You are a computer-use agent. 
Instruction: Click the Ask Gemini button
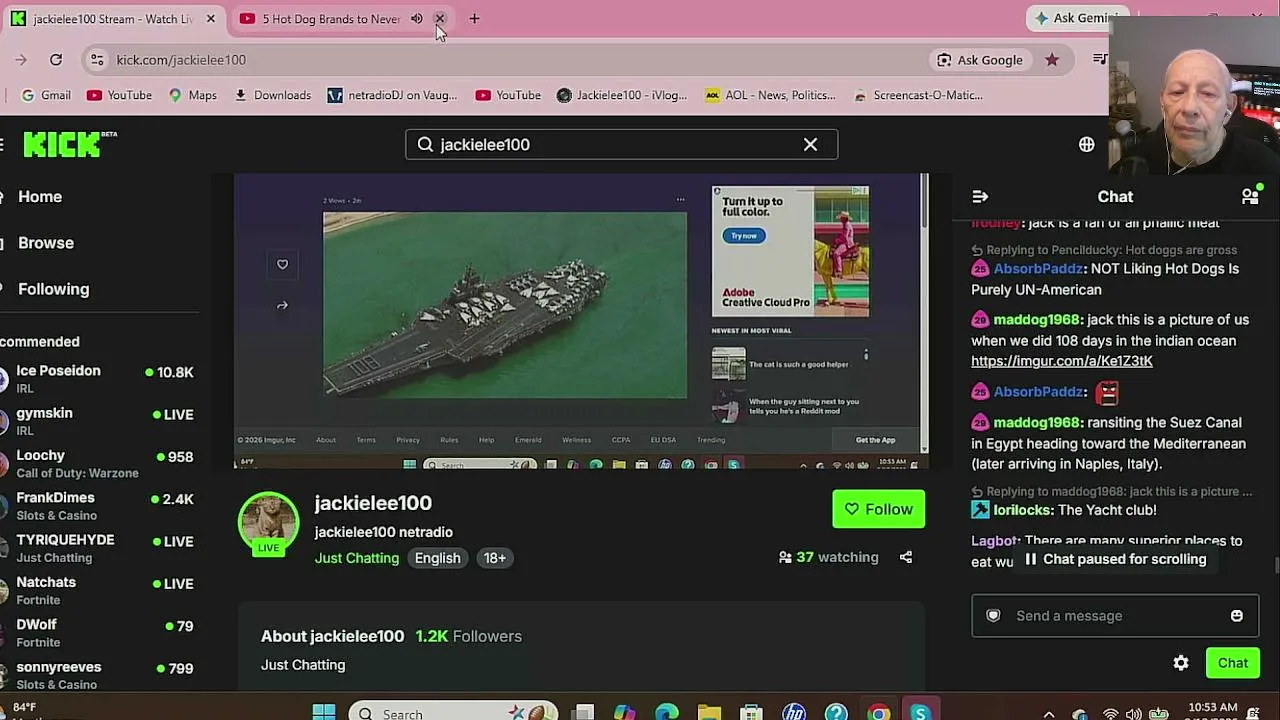(x=1075, y=18)
